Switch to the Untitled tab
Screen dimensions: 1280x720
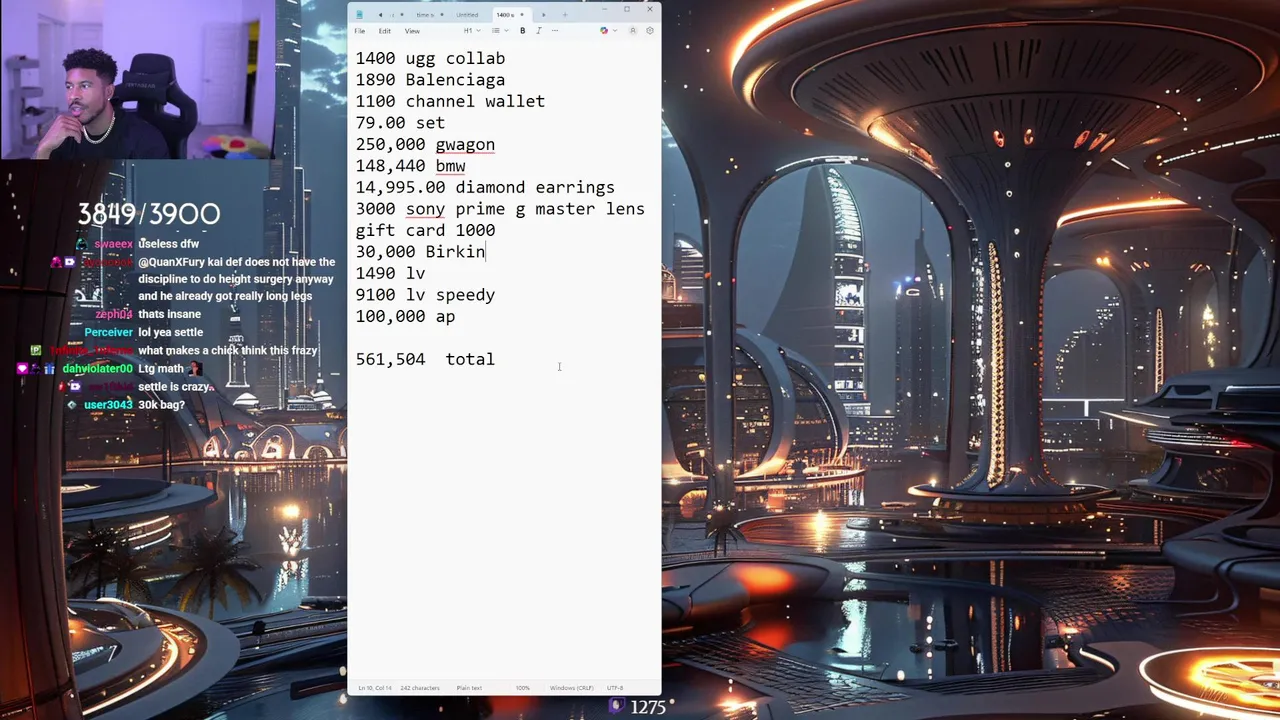(467, 15)
